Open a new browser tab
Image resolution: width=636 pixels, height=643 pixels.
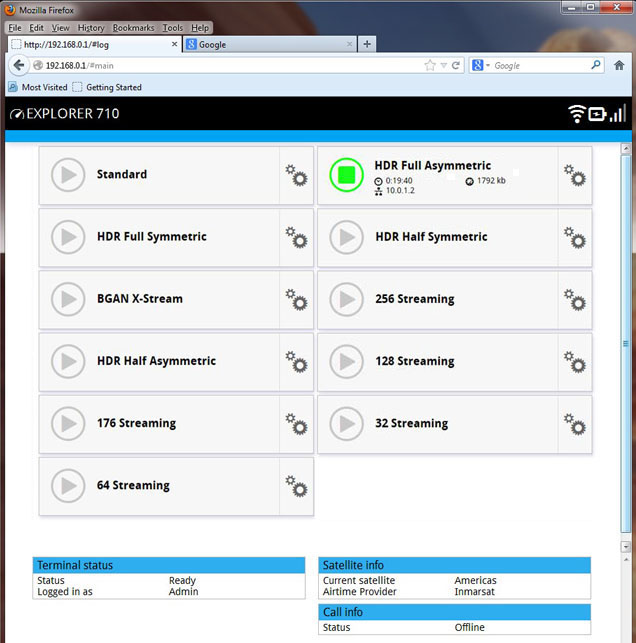(x=367, y=44)
